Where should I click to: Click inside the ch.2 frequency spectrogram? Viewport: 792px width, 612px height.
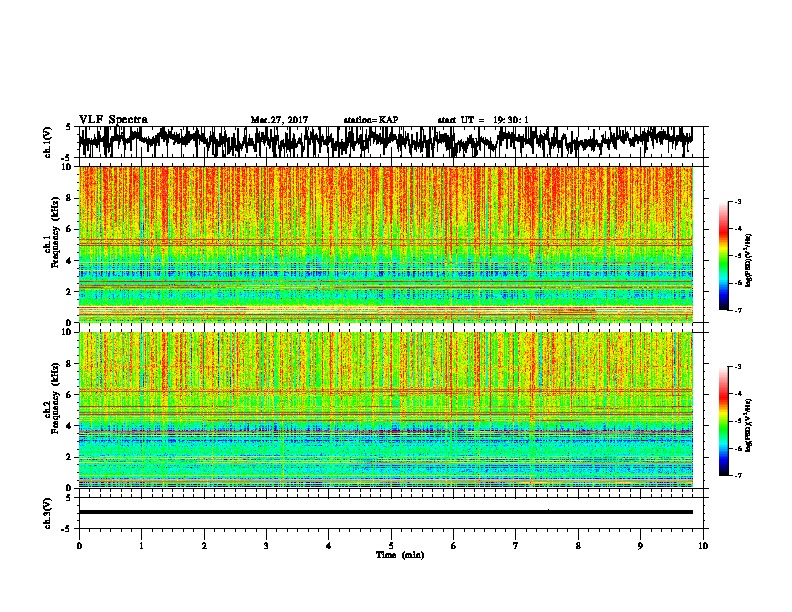pyautogui.click(x=385, y=410)
